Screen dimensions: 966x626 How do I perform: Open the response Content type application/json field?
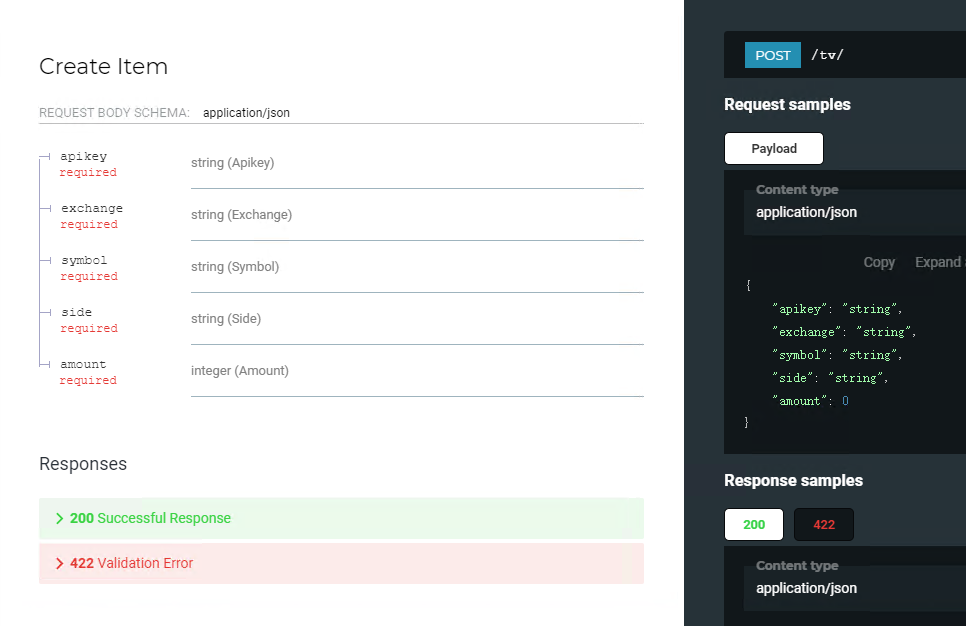tap(855, 588)
